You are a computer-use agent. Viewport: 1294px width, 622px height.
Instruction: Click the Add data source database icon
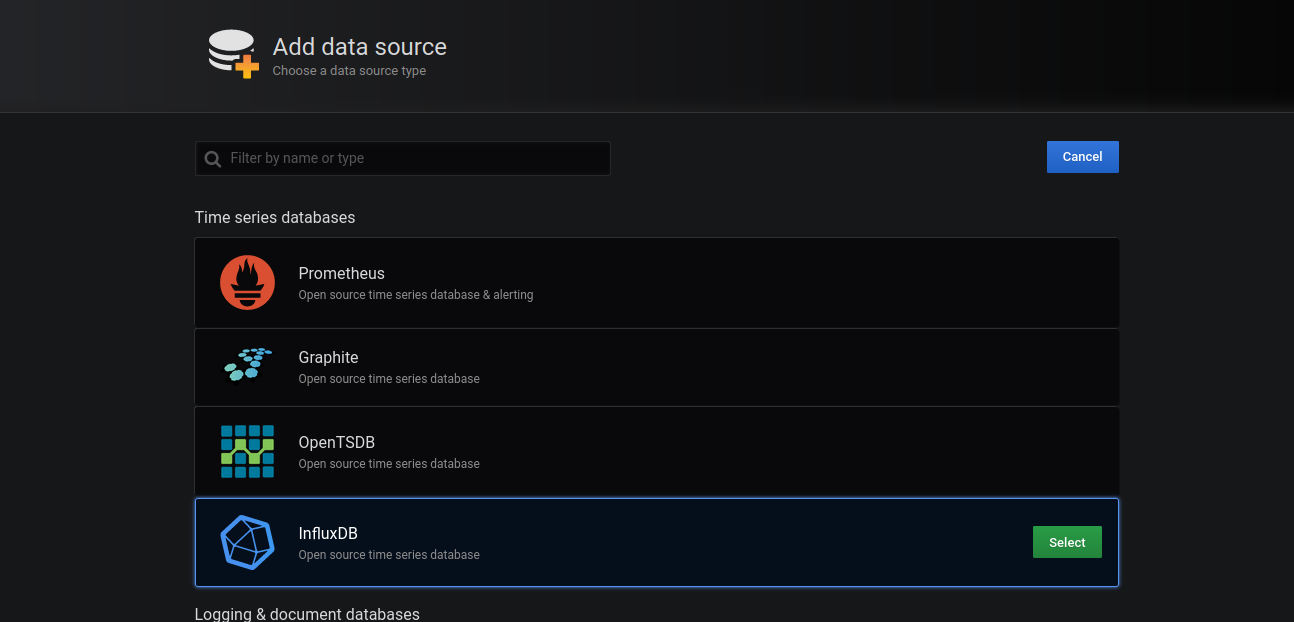coord(234,54)
